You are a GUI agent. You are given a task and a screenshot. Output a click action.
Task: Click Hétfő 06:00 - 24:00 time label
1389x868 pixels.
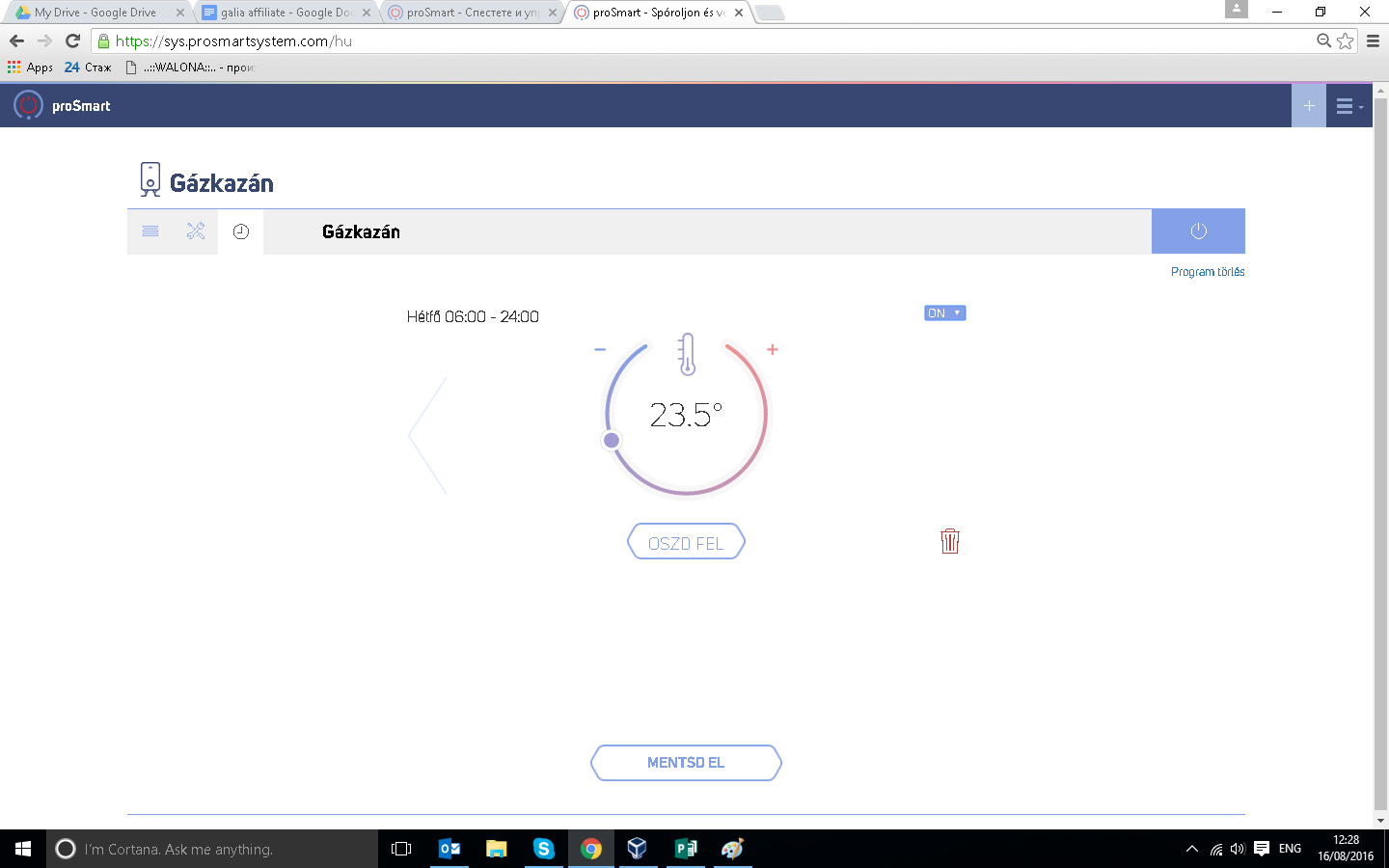coord(473,316)
